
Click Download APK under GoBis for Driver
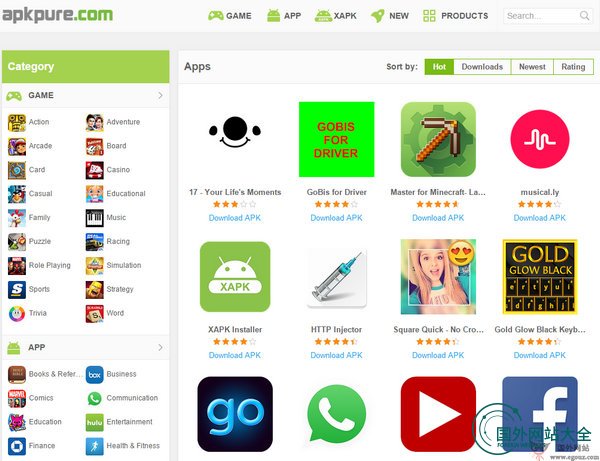[336, 218]
